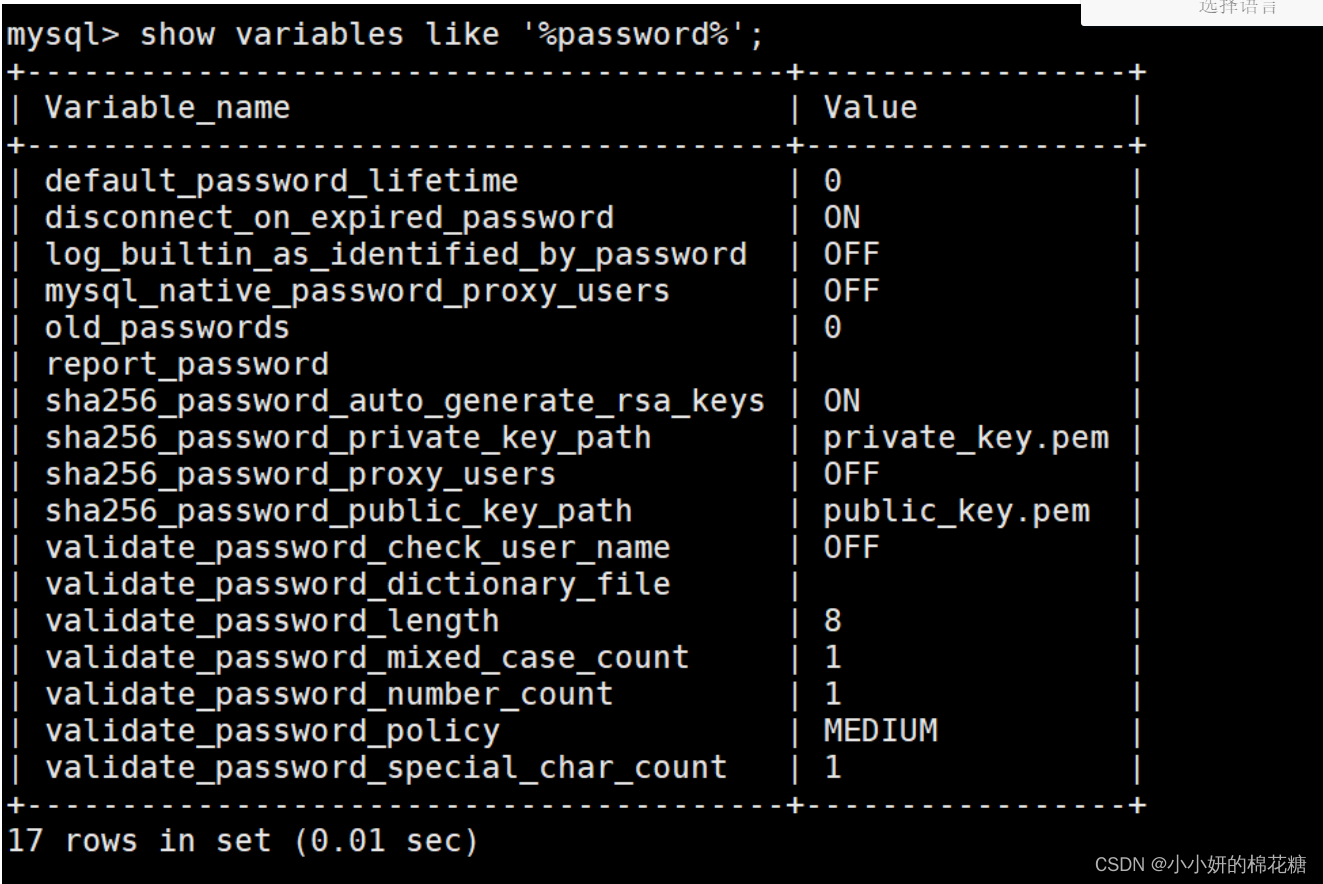Click the MEDIUM policy value
The width and height of the screenshot is (1323, 884).
880,731
